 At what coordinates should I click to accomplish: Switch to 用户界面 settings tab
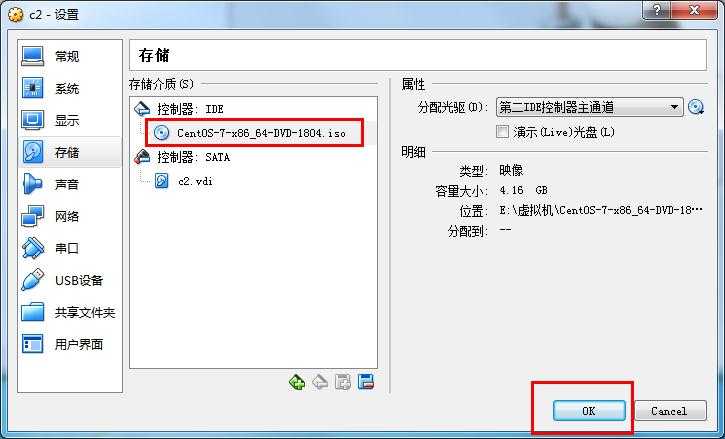(x=69, y=344)
